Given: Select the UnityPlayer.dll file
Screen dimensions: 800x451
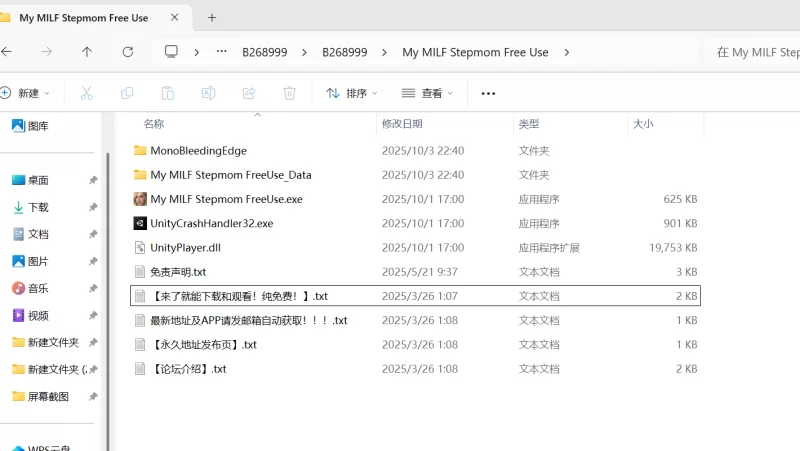Looking at the screenshot, I should coord(415,247).
